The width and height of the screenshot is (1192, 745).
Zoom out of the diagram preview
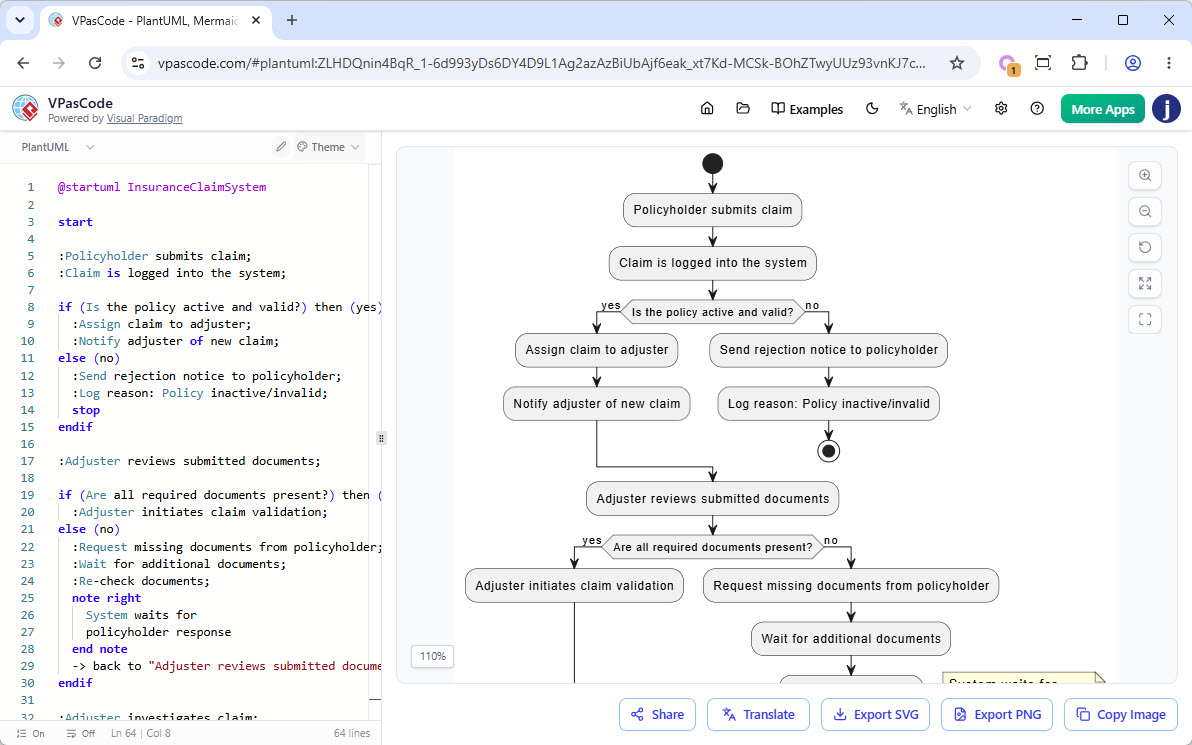coord(1145,211)
